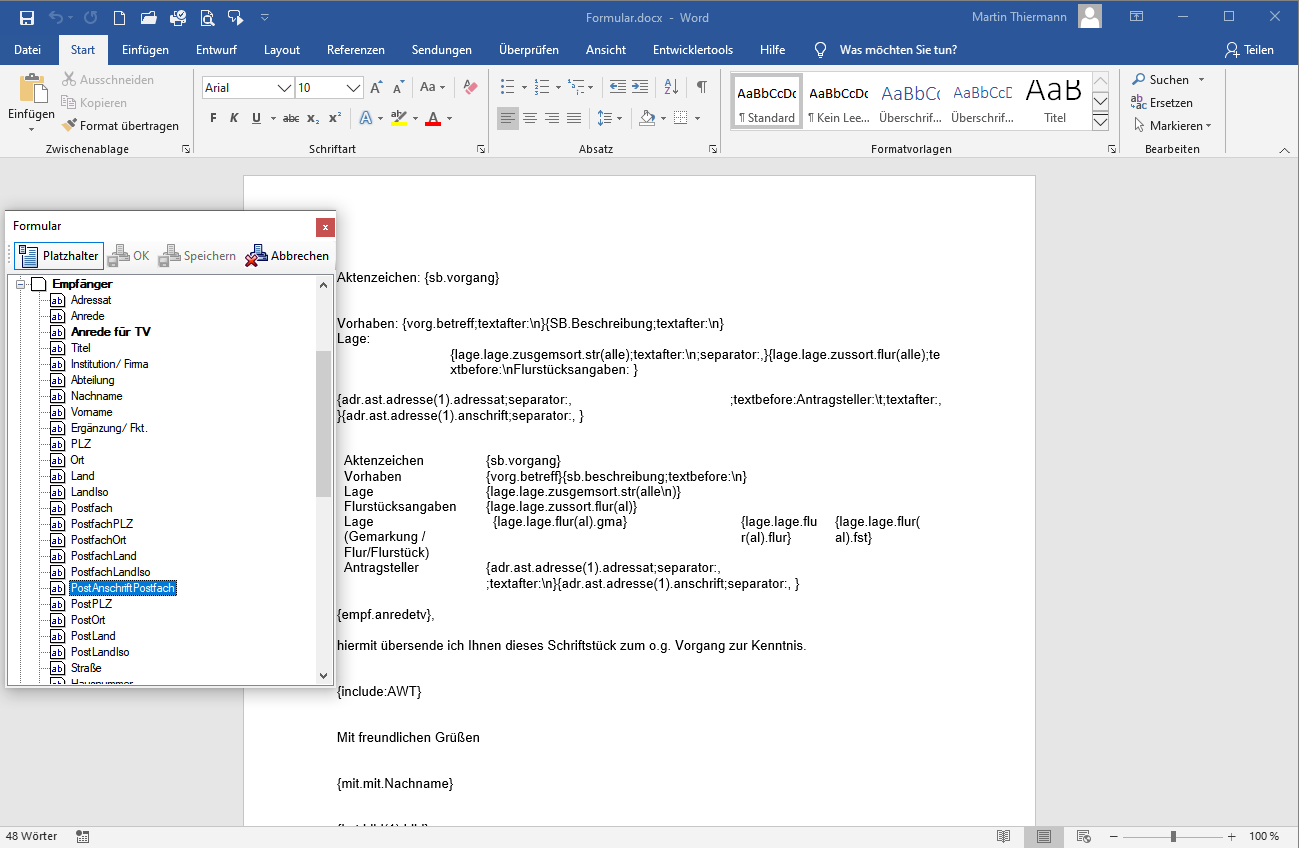This screenshot has width=1299, height=848.
Task: Collapse the Empfänger tree node
Action: point(20,284)
